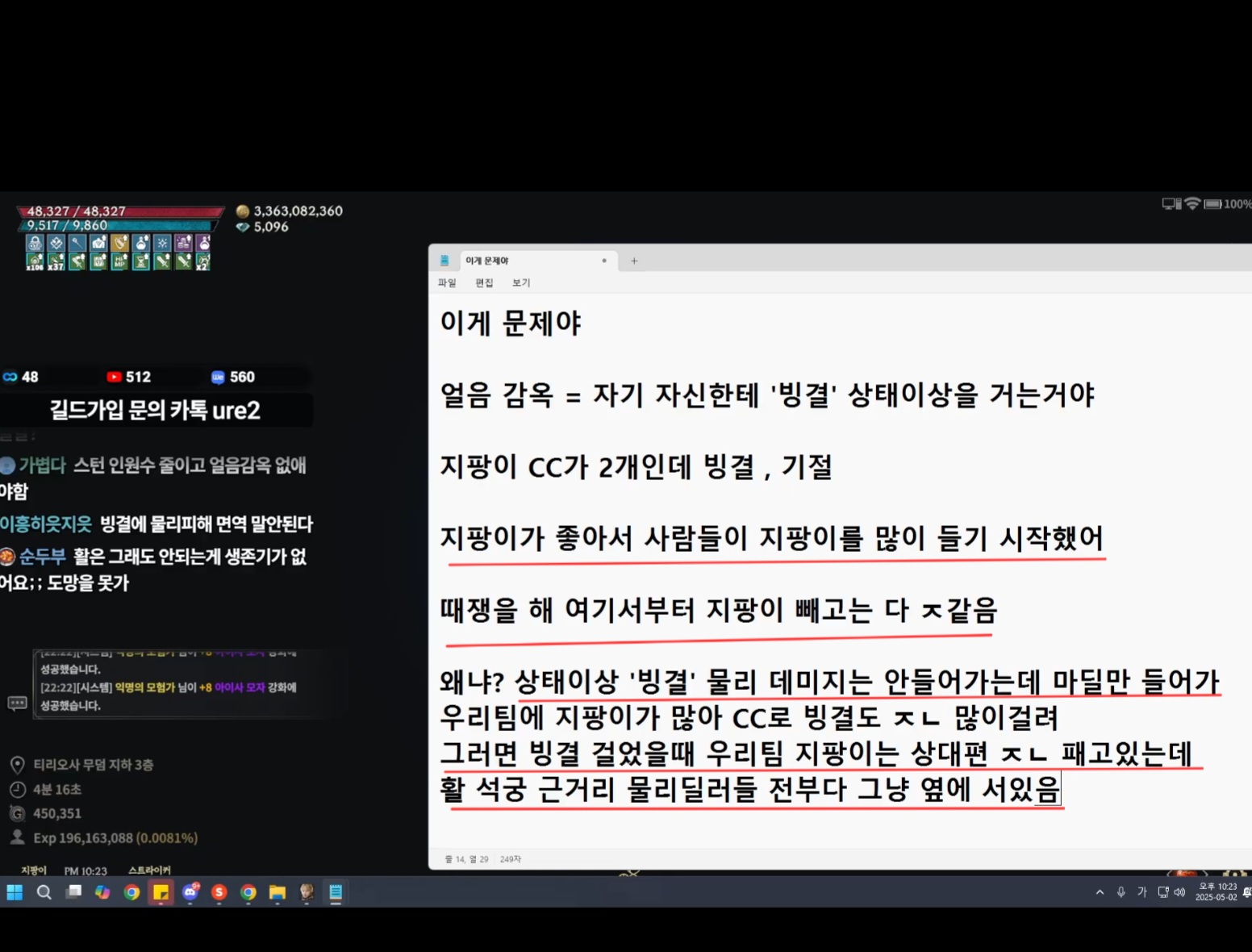Open clock showing 오후 10:23
This screenshot has height=952, width=1252.
tap(1217, 891)
